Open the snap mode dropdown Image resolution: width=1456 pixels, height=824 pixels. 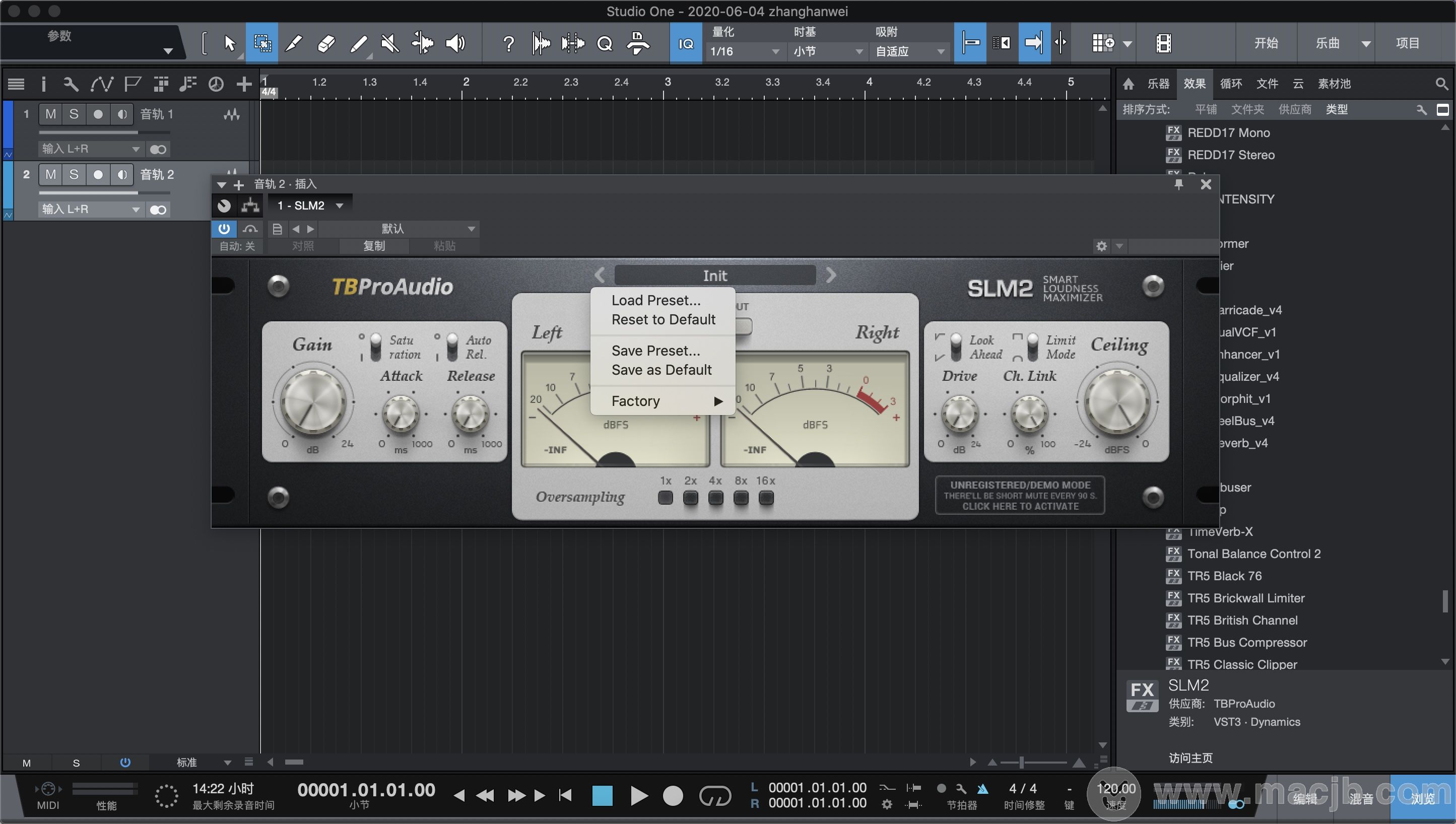[x=909, y=51]
